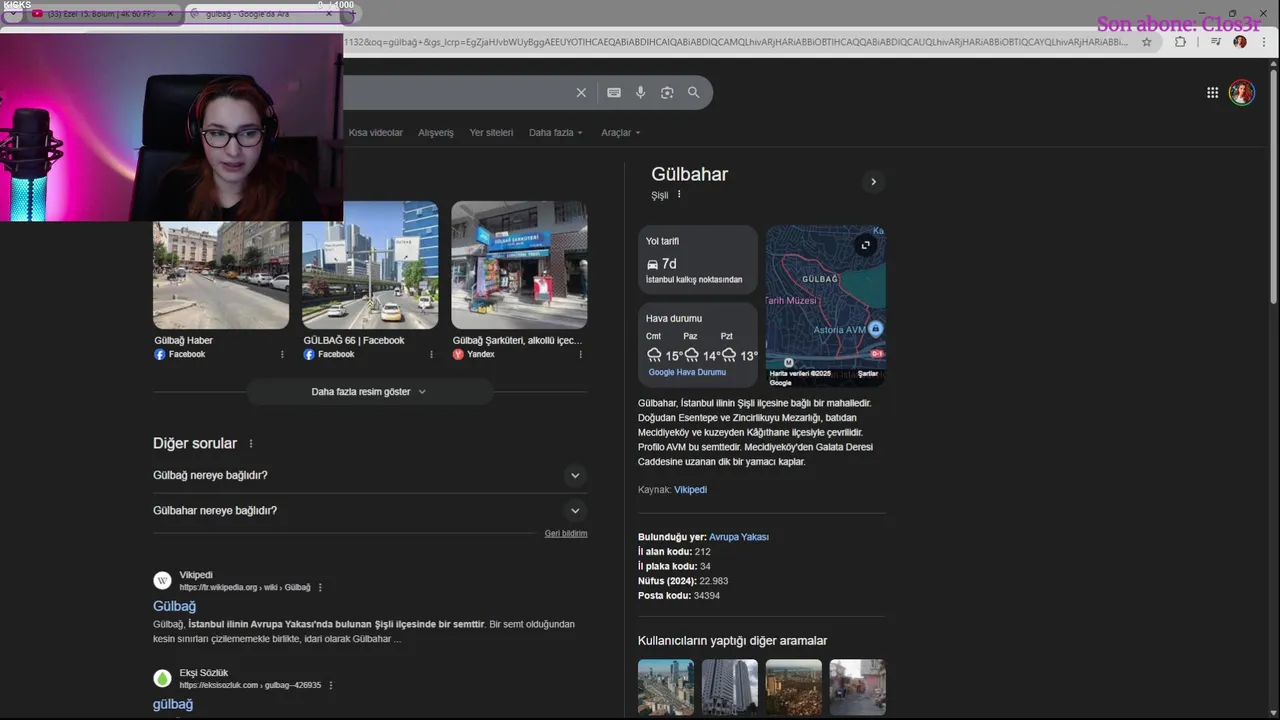Open 'Google Hava Durumu' link
Screen dimensions: 1280x720
(x=687, y=372)
